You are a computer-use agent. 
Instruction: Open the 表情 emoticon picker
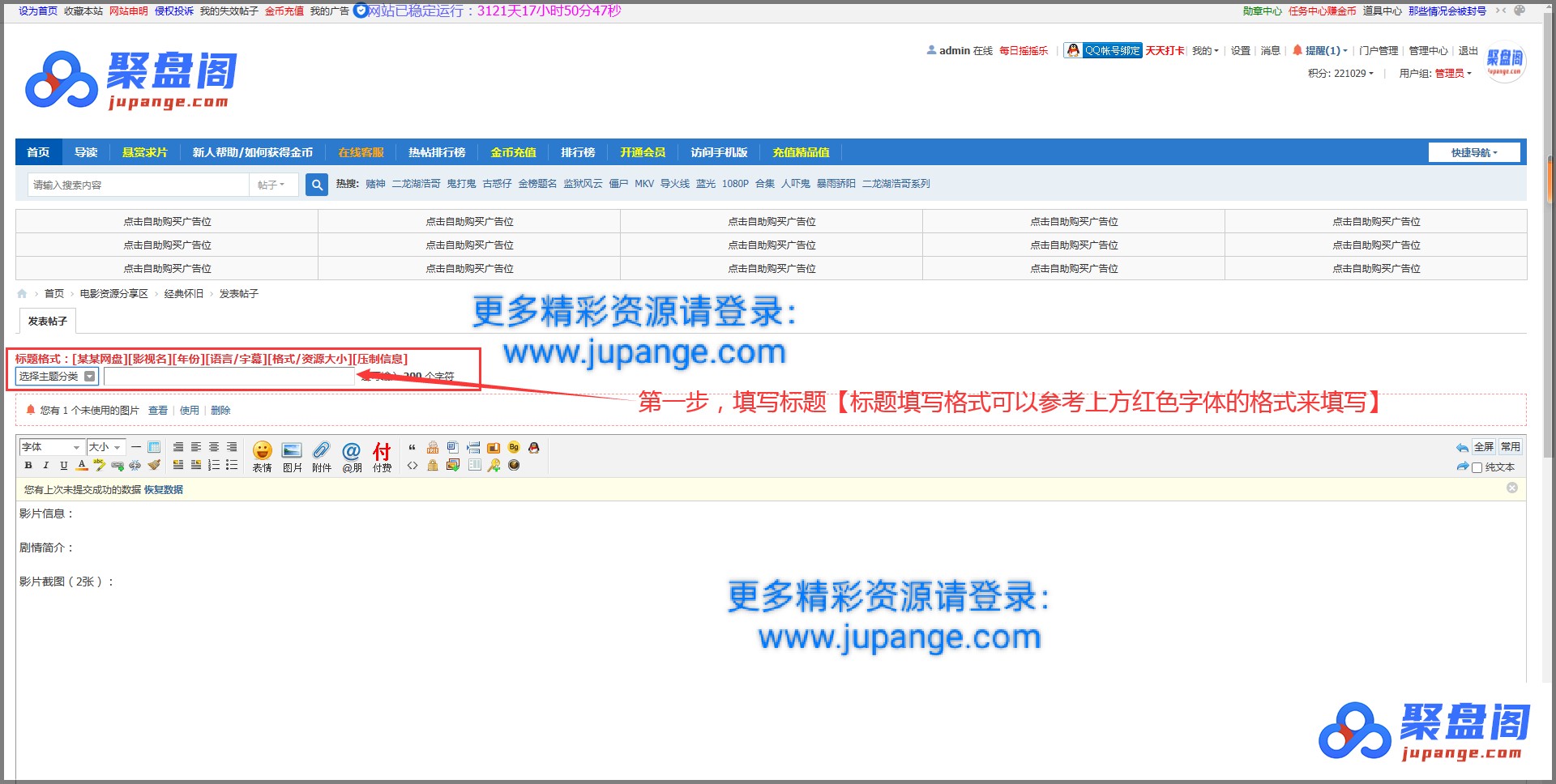coord(262,457)
